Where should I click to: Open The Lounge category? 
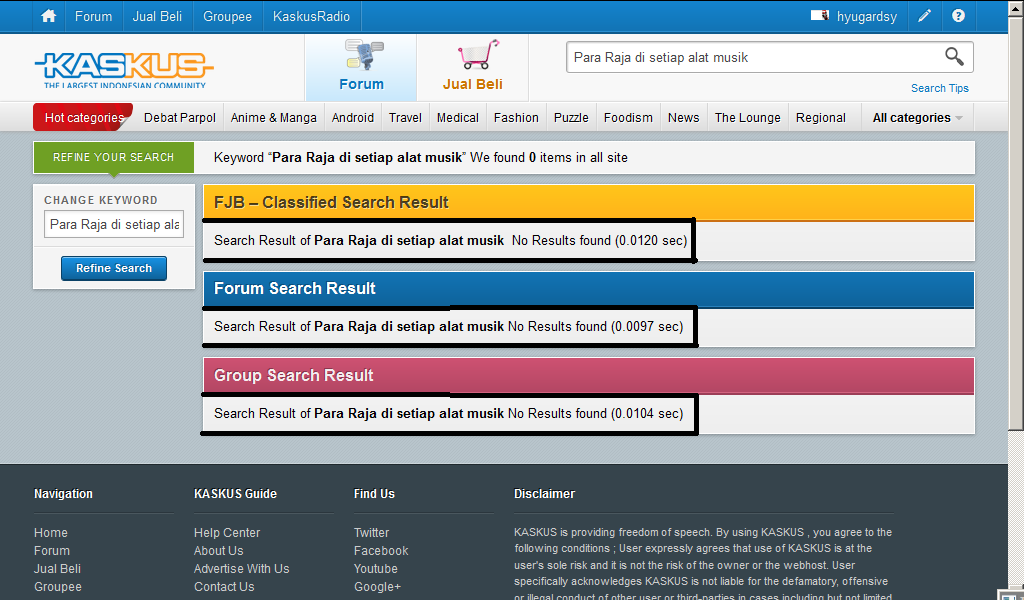[748, 118]
